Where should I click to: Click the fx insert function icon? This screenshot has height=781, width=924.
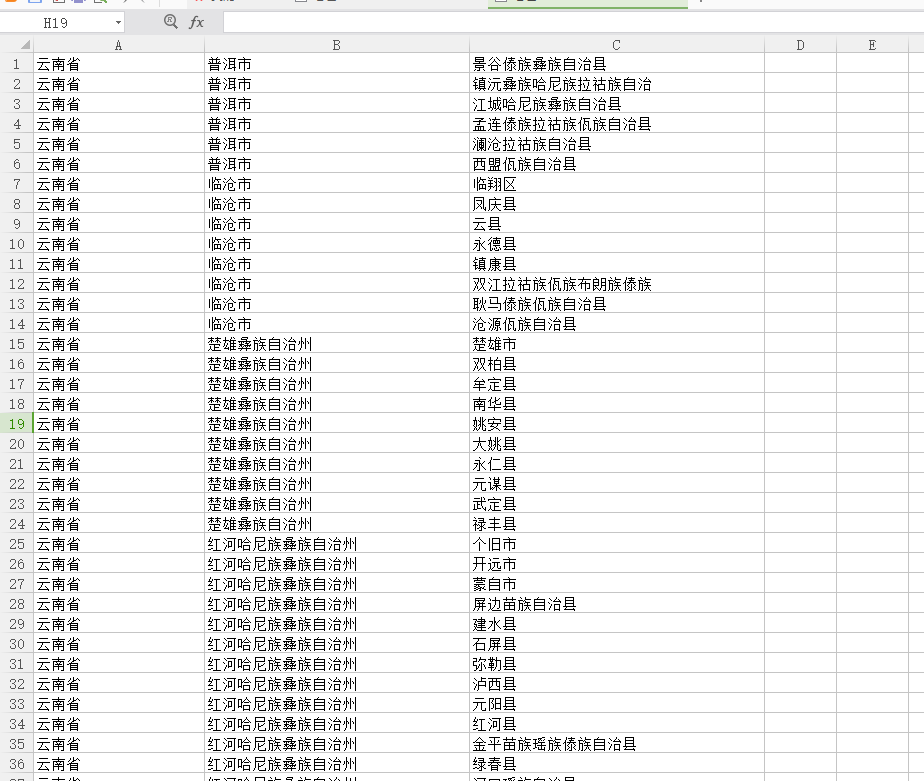(x=196, y=22)
